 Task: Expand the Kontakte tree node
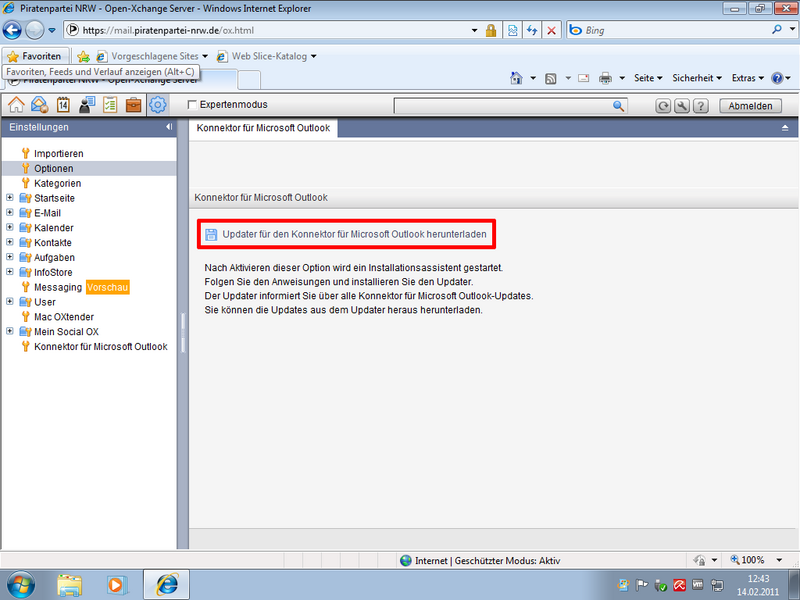pyautogui.click(x=10, y=242)
